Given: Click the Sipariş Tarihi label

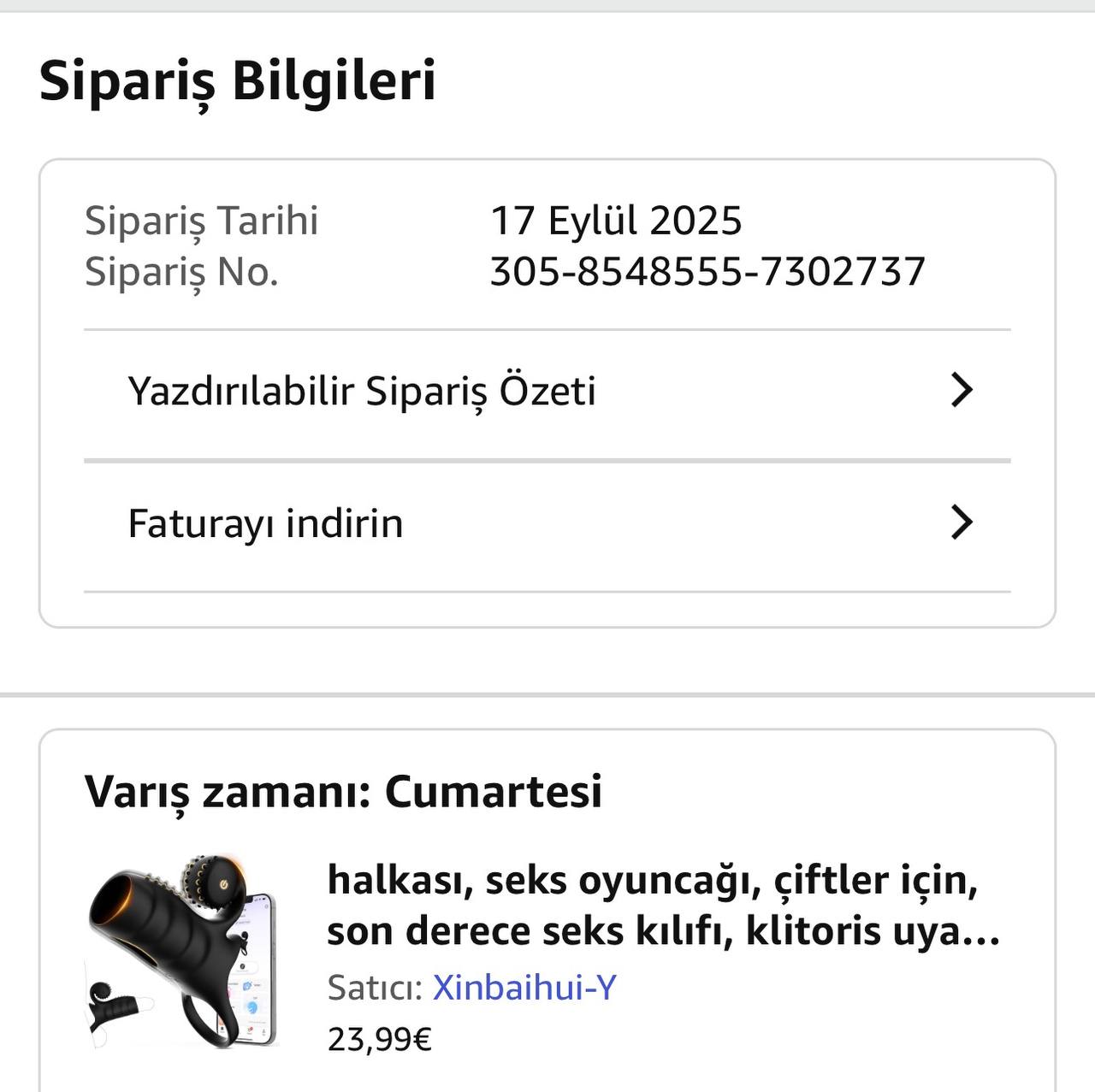Looking at the screenshot, I should [x=201, y=221].
